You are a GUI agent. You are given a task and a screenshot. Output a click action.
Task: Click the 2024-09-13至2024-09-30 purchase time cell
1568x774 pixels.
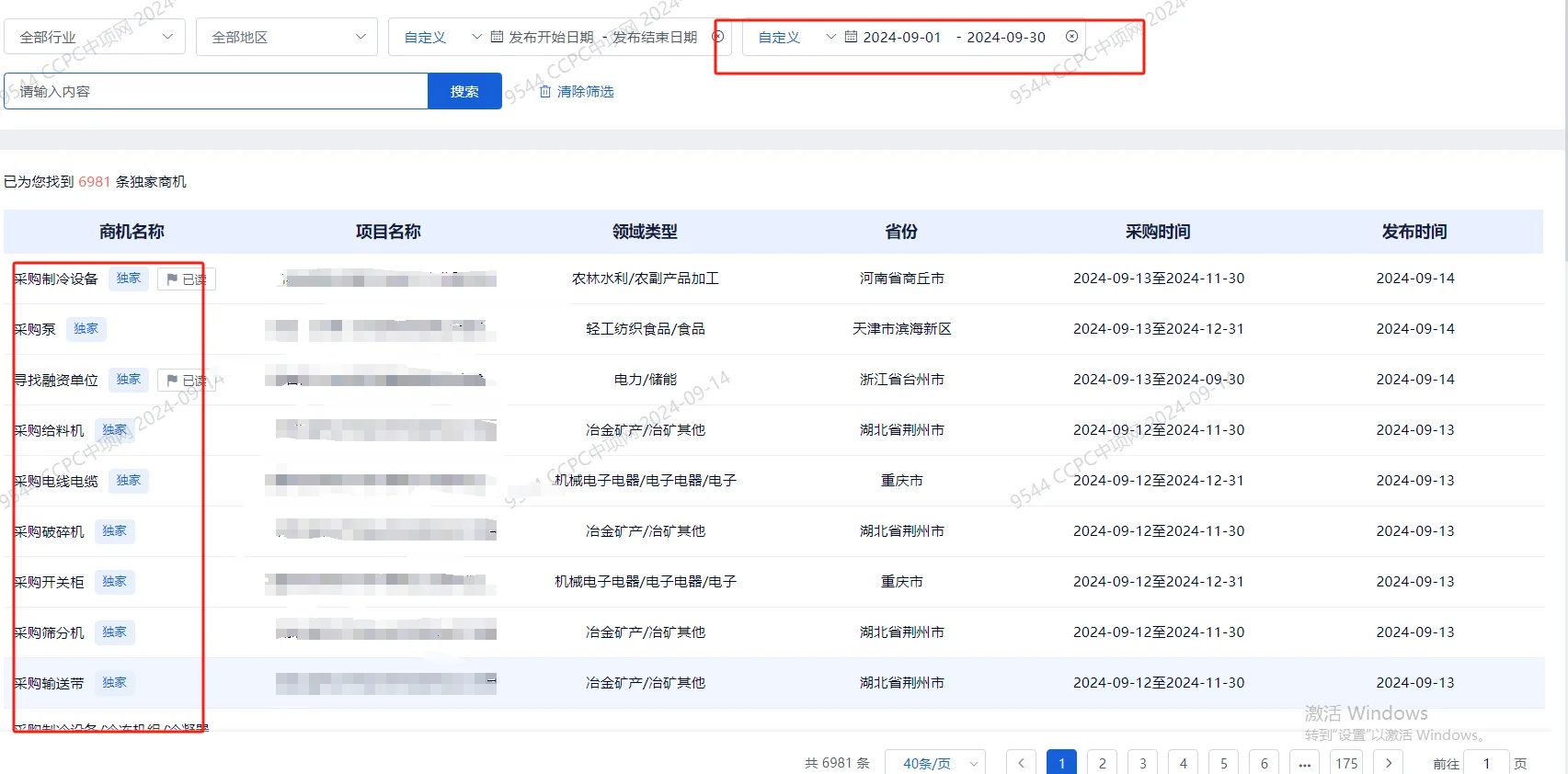click(x=1158, y=380)
